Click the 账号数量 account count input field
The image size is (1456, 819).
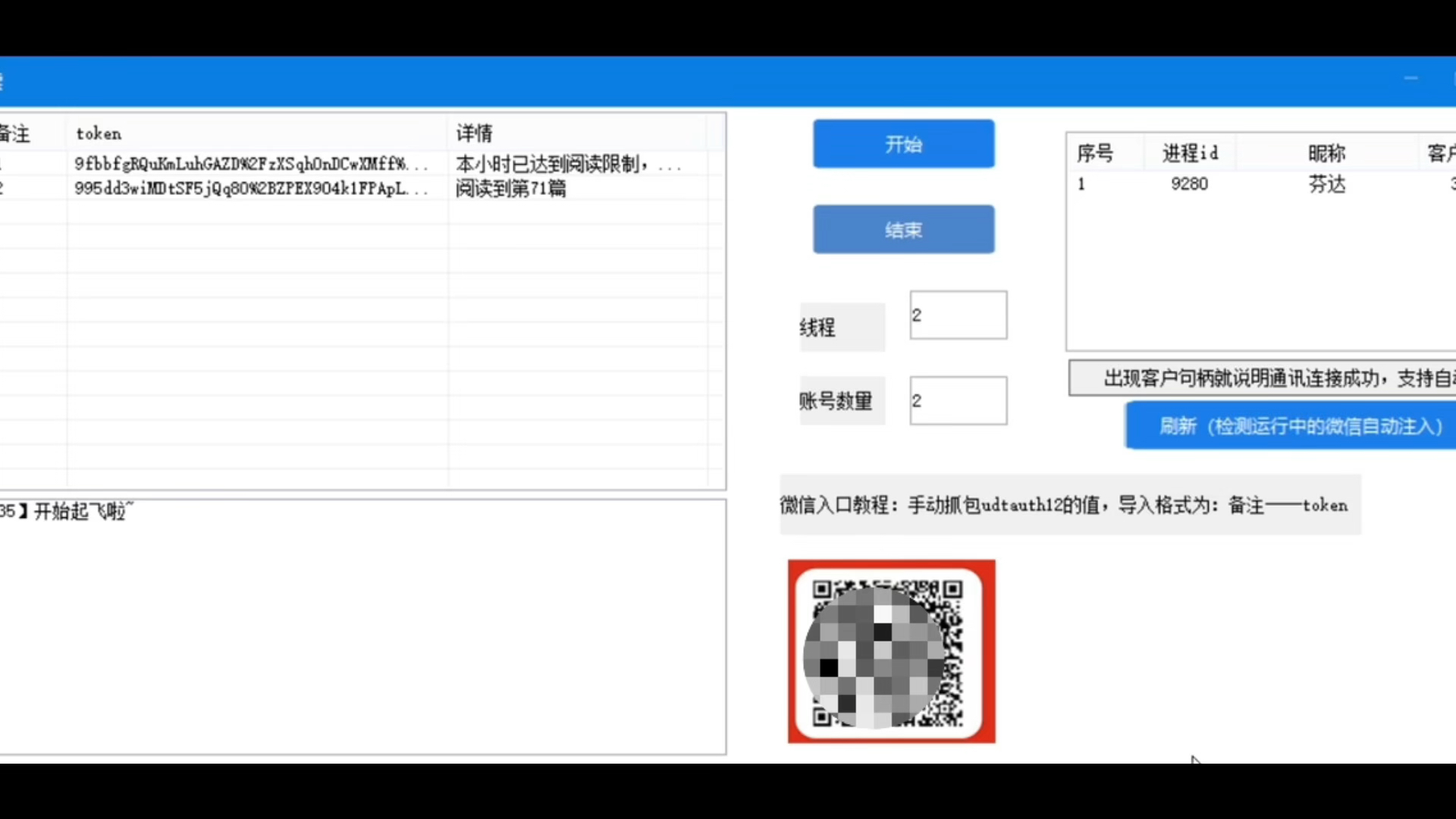[x=959, y=400]
